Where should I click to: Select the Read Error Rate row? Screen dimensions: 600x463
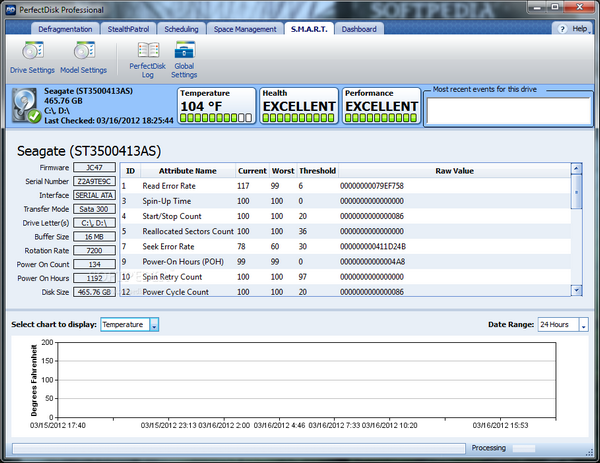(346, 186)
